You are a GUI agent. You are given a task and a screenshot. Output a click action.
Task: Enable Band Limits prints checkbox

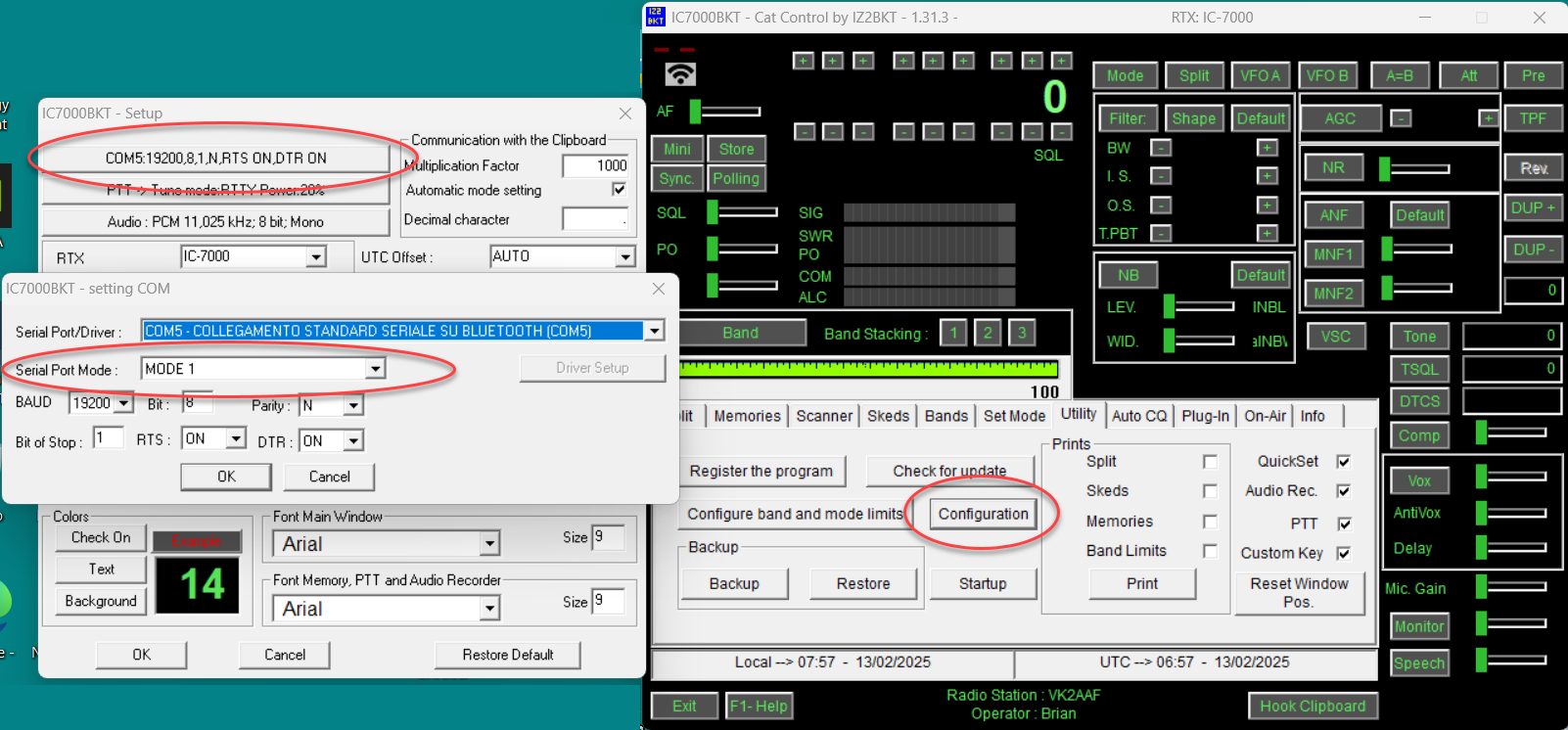click(1210, 551)
